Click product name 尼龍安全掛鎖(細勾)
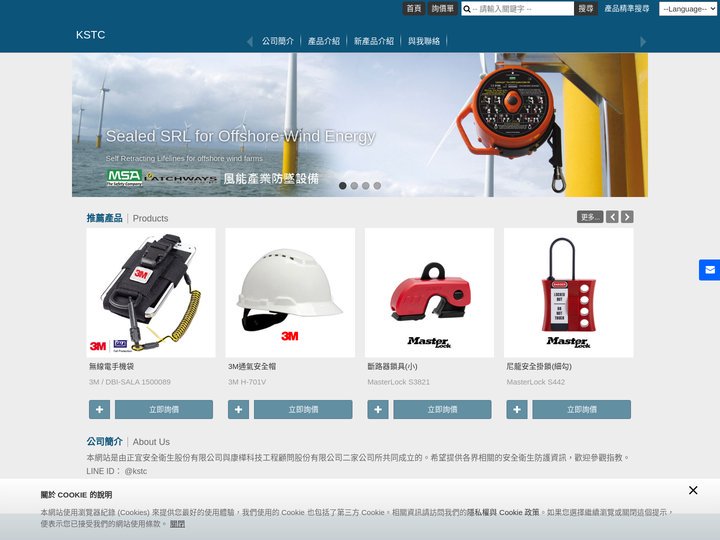Screen dimensions: 720x540 coord(539,366)
